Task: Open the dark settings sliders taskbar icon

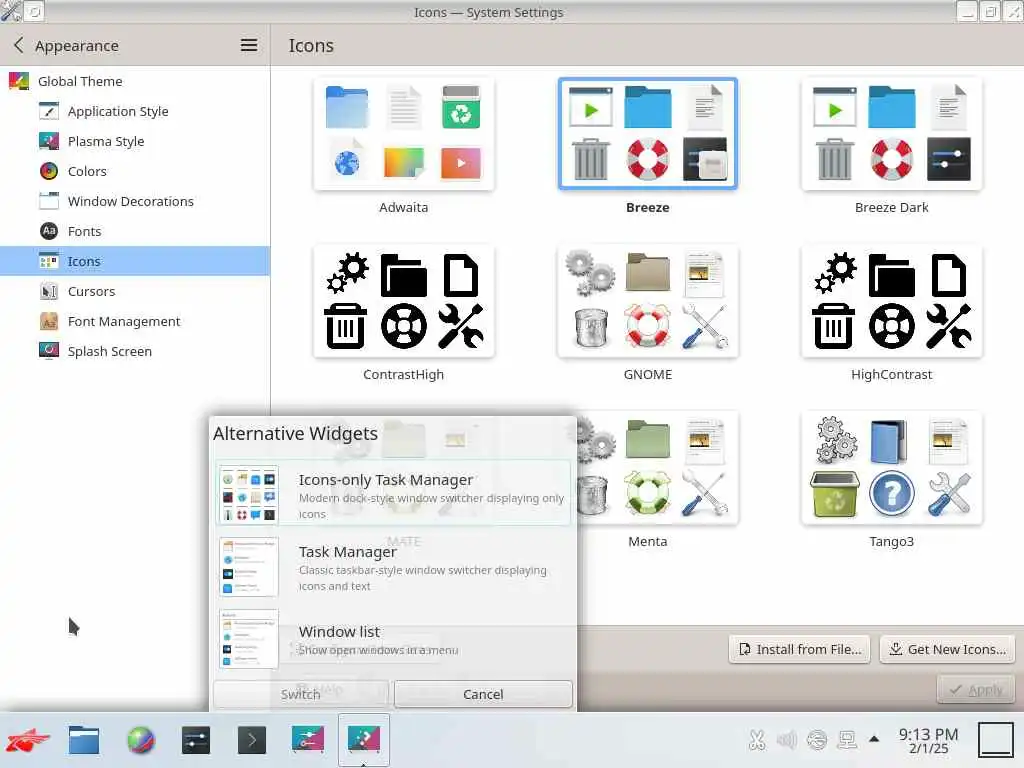Action: [x=196, y=740]
